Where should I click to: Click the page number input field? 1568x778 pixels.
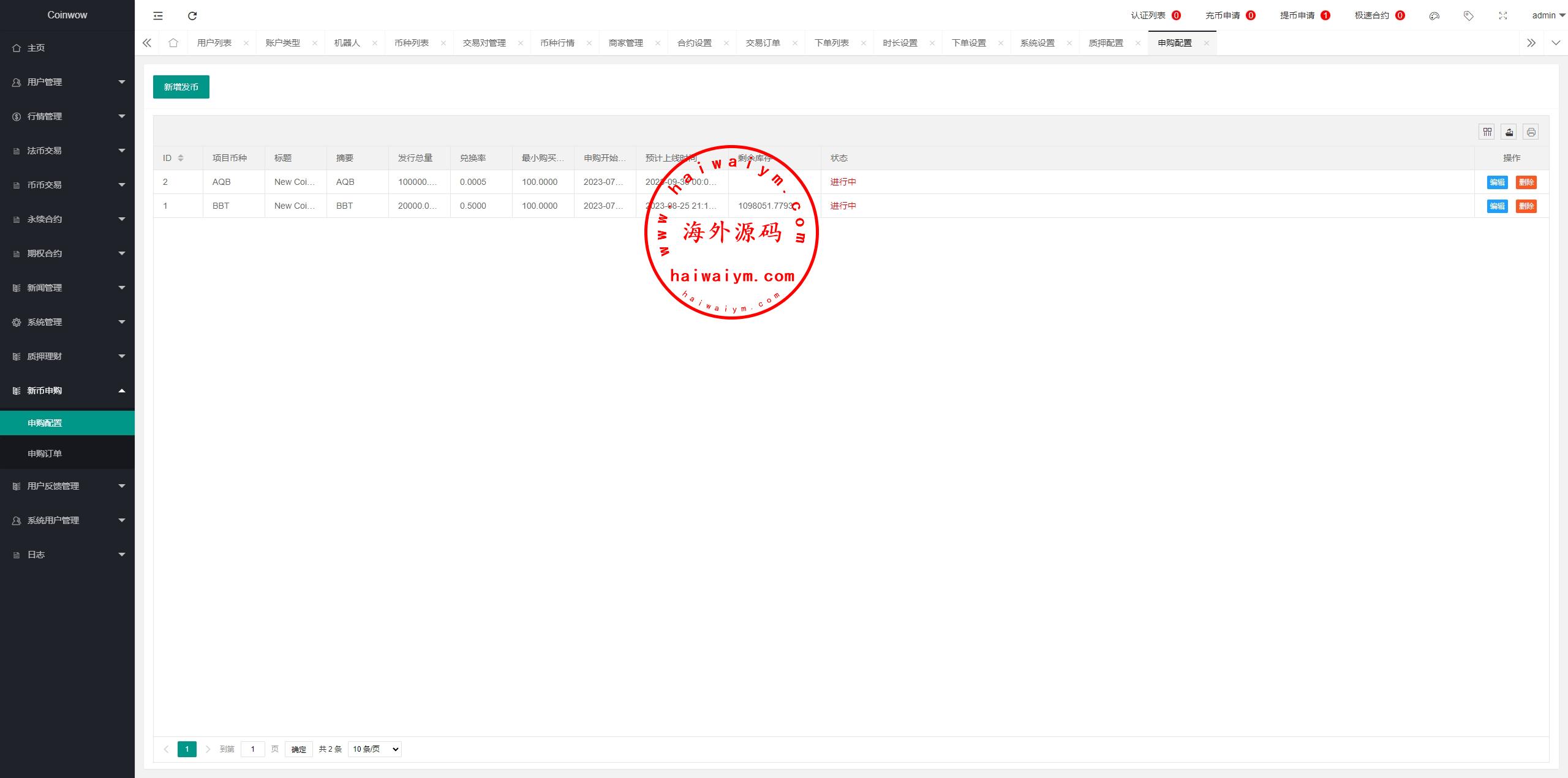(252, 749)
